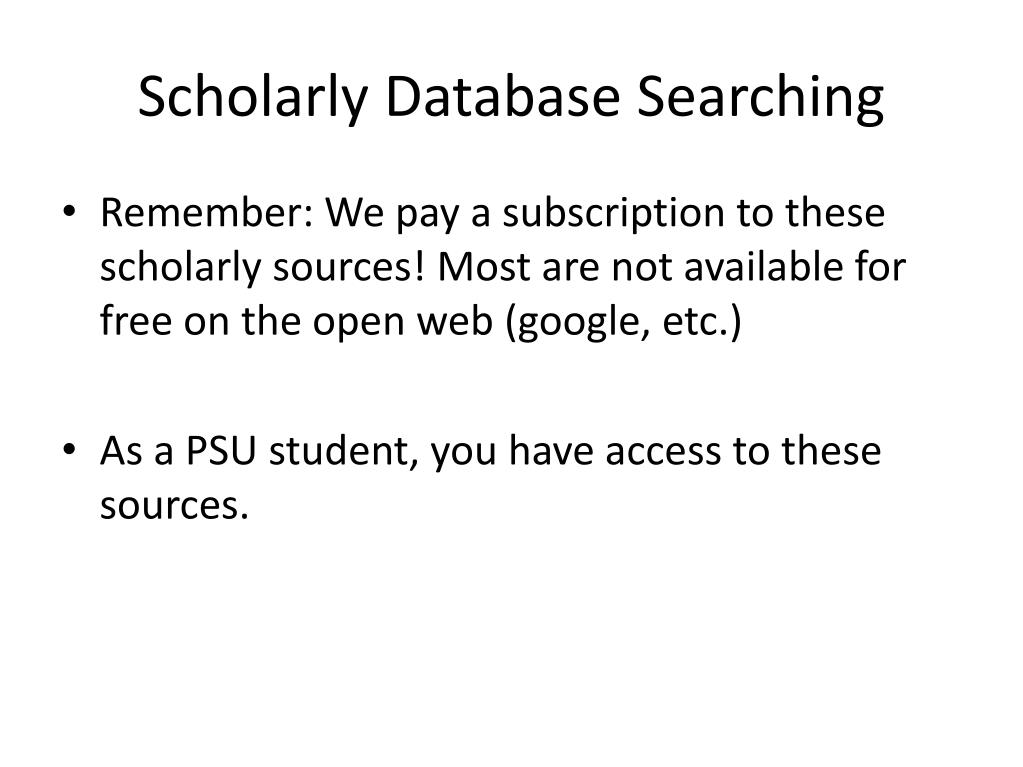
Task: Click the slide title 'Scholarly Database Searching'
Action: pyautogui.click(x=511, y=98)
